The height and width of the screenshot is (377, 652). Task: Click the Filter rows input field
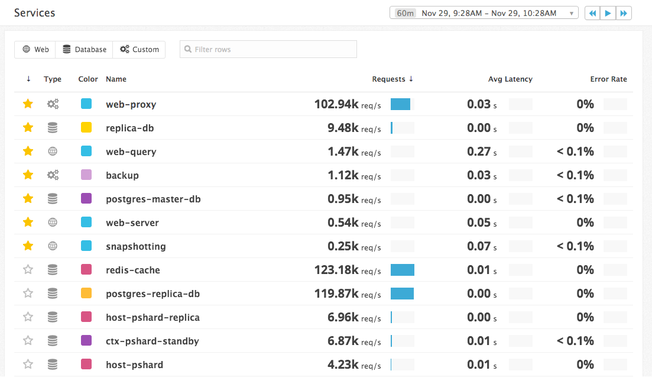pyautogui.click(x=268, y=49)
